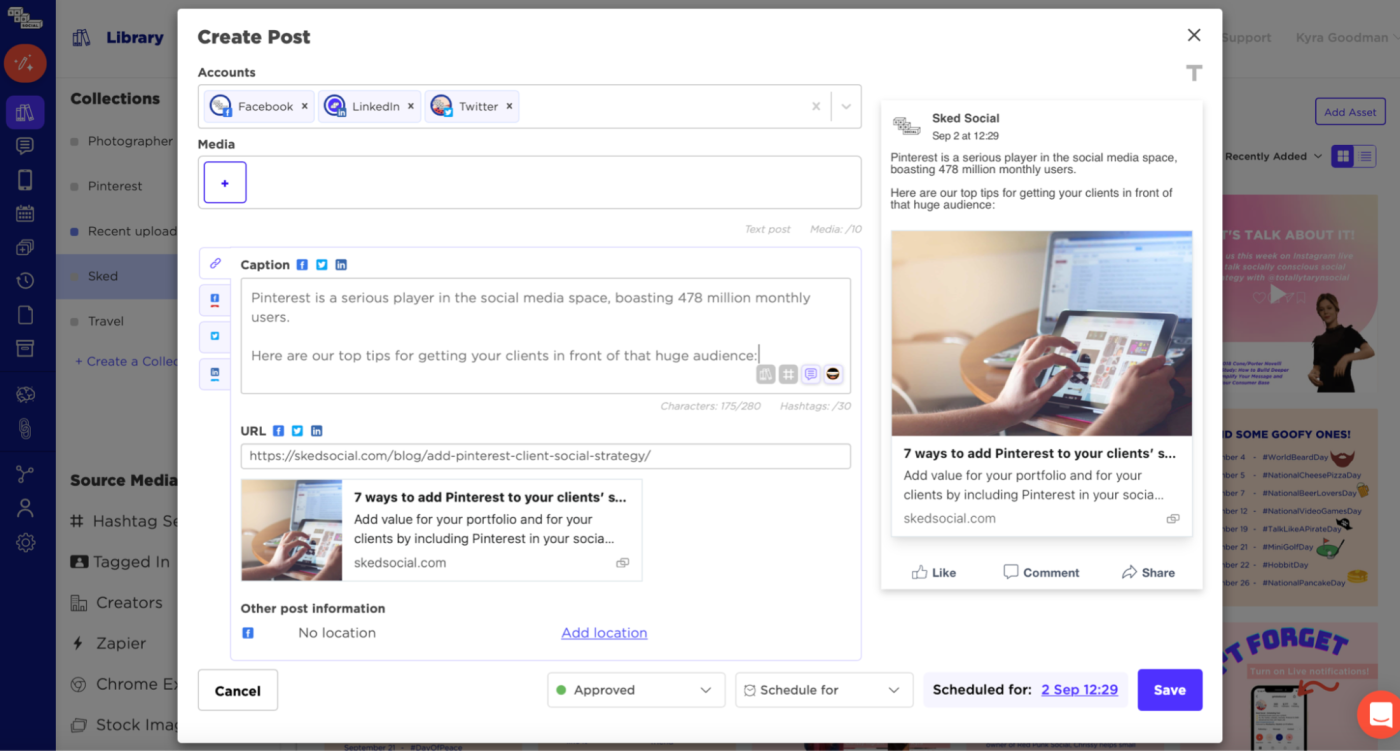Remove Facebook account chip

click(x=305, y=106)
